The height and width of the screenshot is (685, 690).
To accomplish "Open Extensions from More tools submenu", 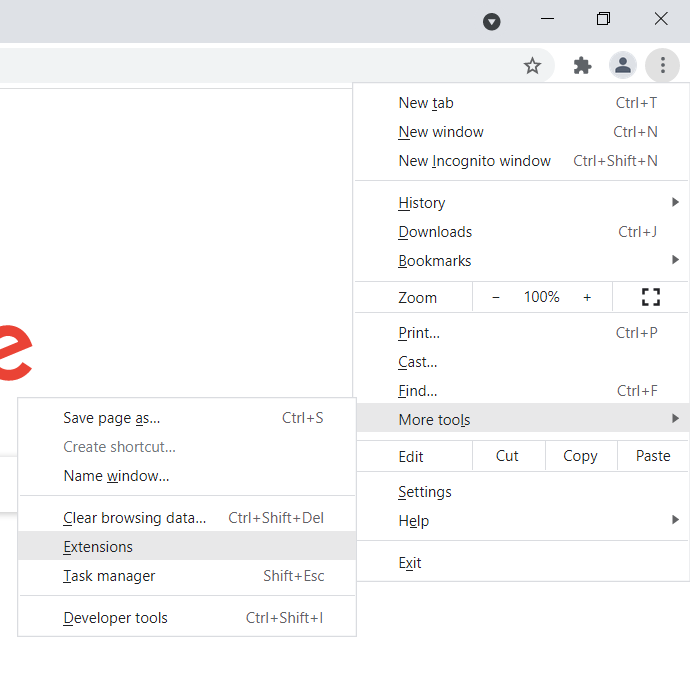I will pyautogui.click(x=98, y=547).
